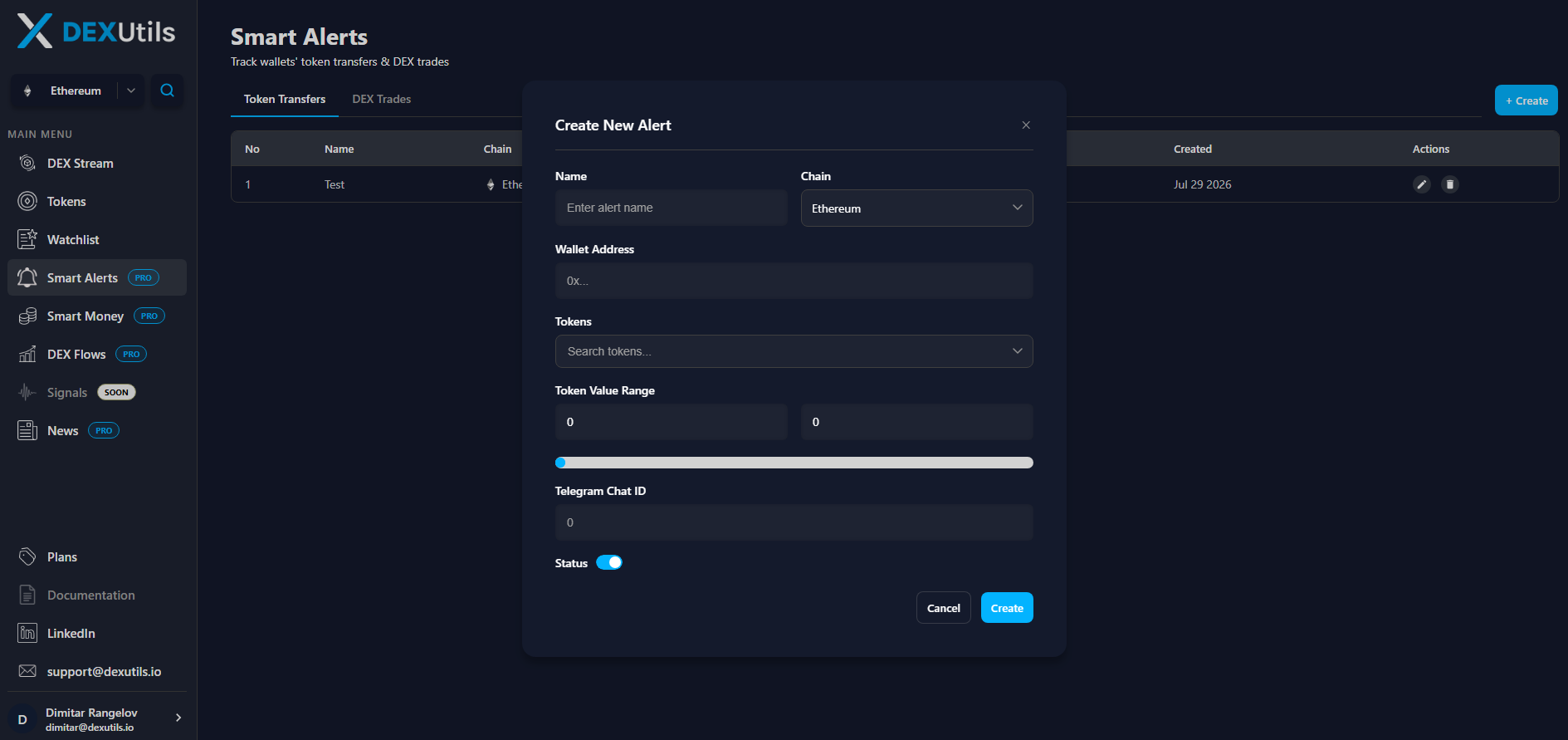This screenshot has width=1568, height=740.
Task: Switch to the DEX Trades tab
Action: pyautogui.click(x=382, y=99)
